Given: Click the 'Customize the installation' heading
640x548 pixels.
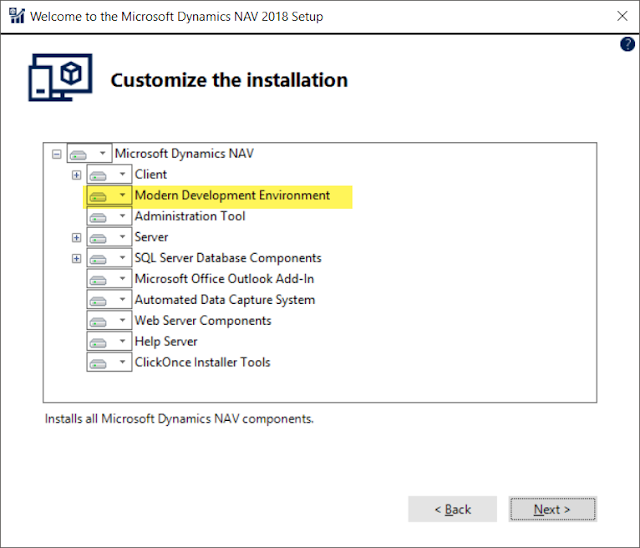Looking at the screenshot, I should point(229,80).
